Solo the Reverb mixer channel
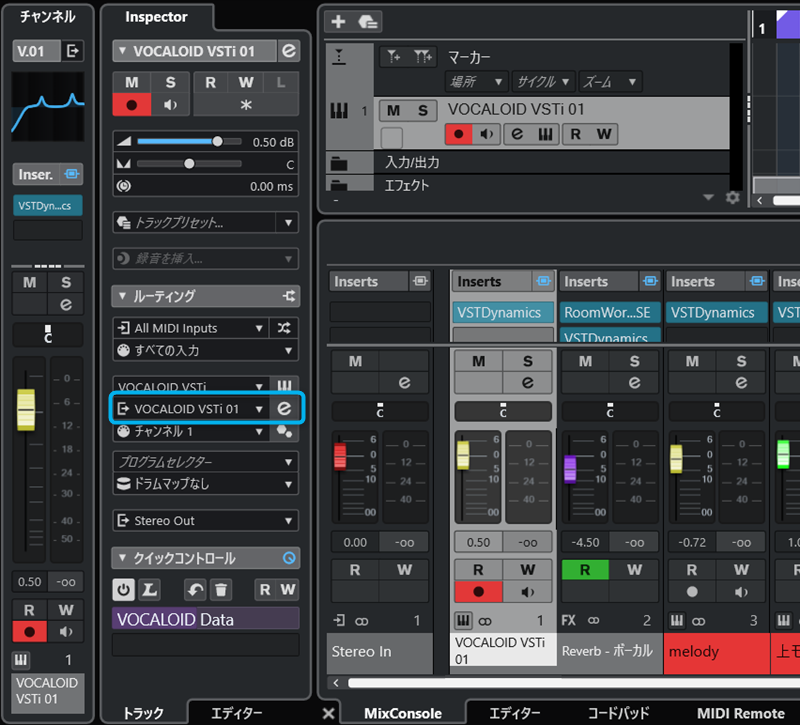Screen dimensions: 800x725 [634, 361]
